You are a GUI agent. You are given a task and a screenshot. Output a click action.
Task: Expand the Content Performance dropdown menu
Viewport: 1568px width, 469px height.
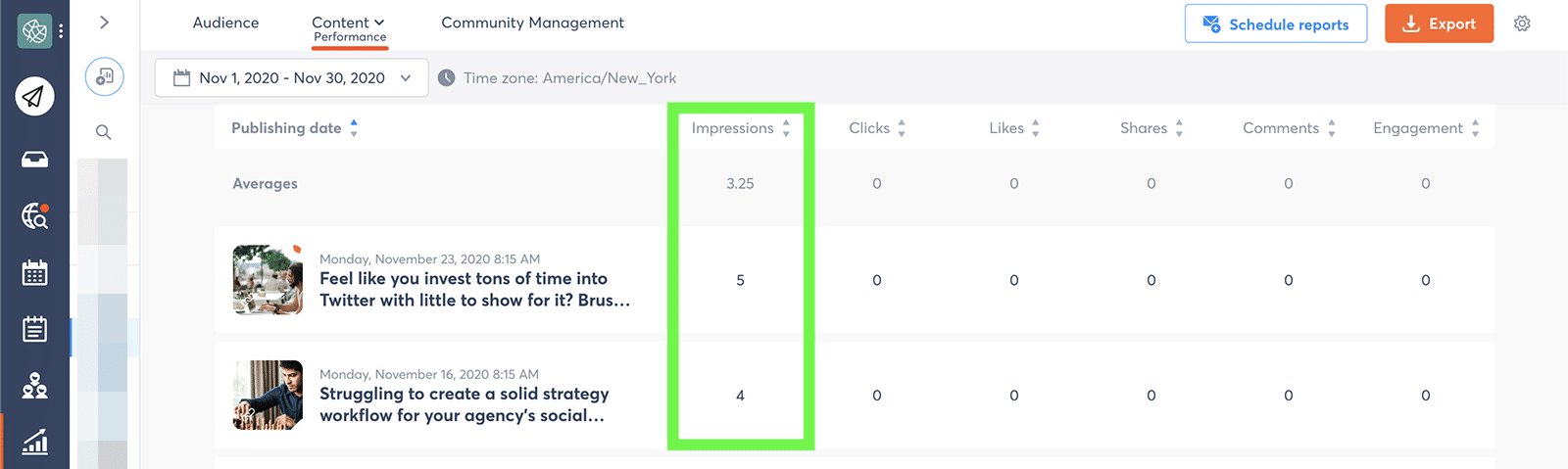tap(349, 28)
